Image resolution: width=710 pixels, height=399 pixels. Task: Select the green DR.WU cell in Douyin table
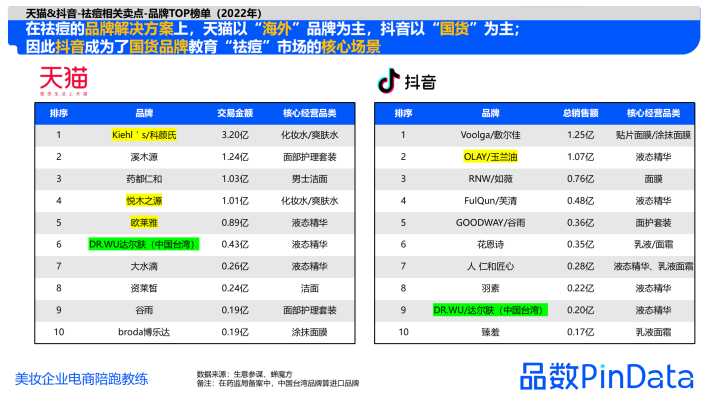pos(490,310)
